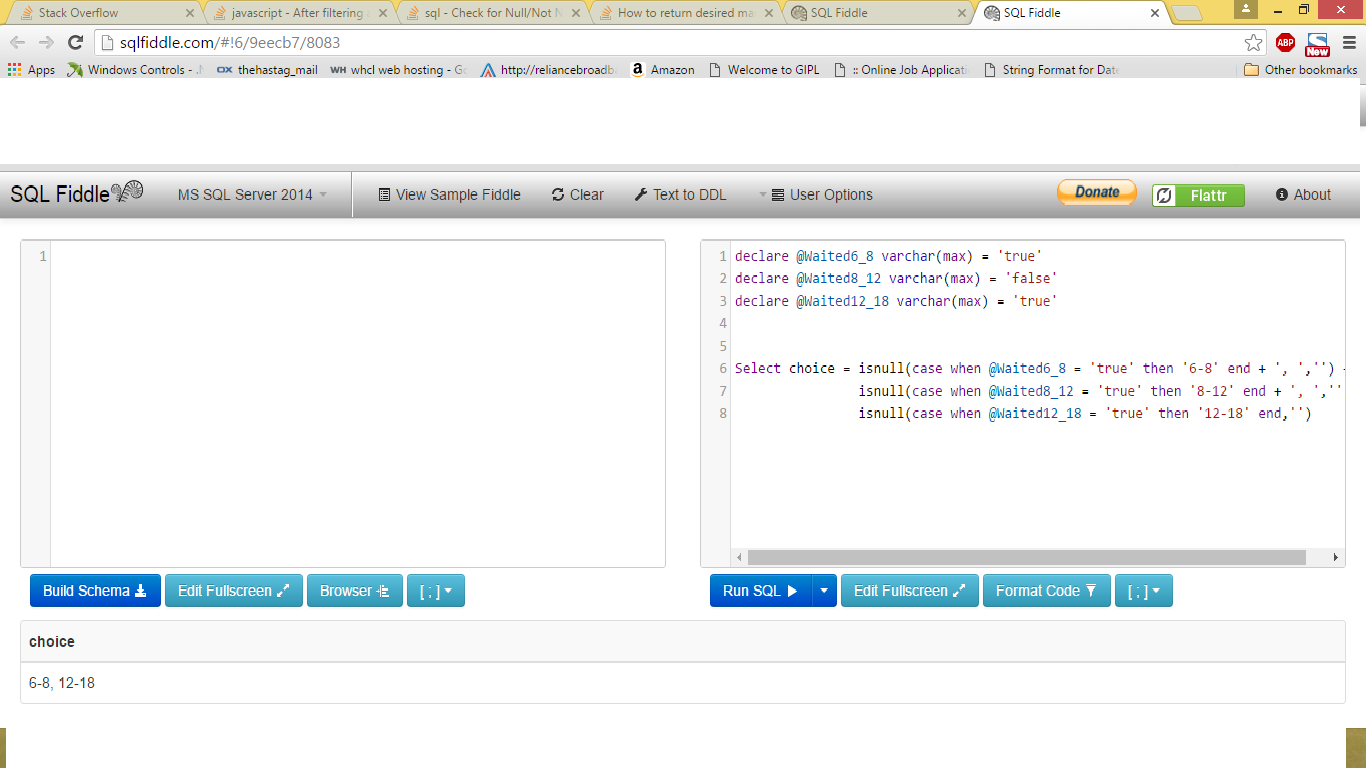The width and height of the screenshot is (1366, 768).
Task: Click the browser forward arrow
Action: [46, 42]
